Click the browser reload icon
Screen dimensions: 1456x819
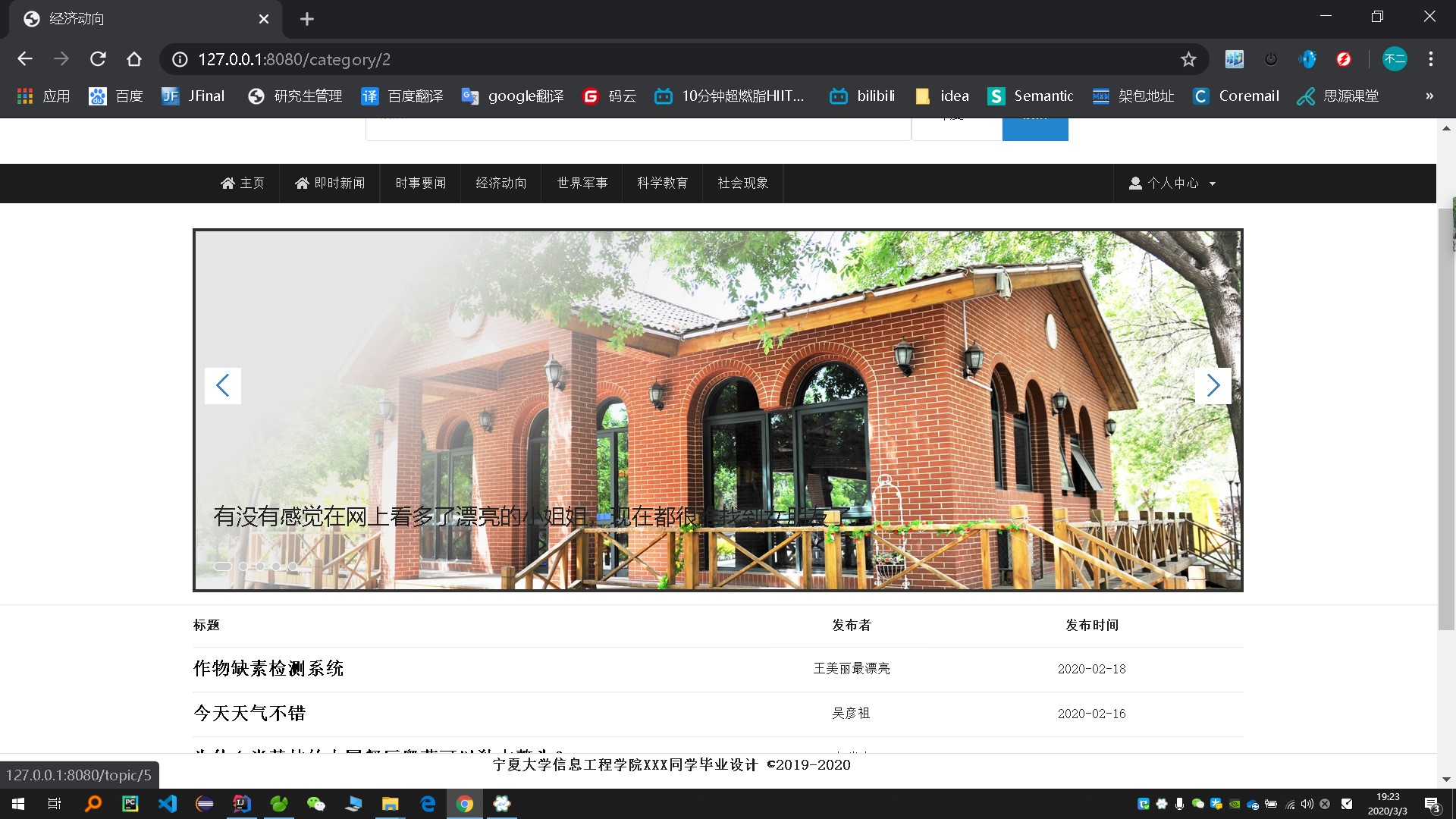(x=98, y=59)
